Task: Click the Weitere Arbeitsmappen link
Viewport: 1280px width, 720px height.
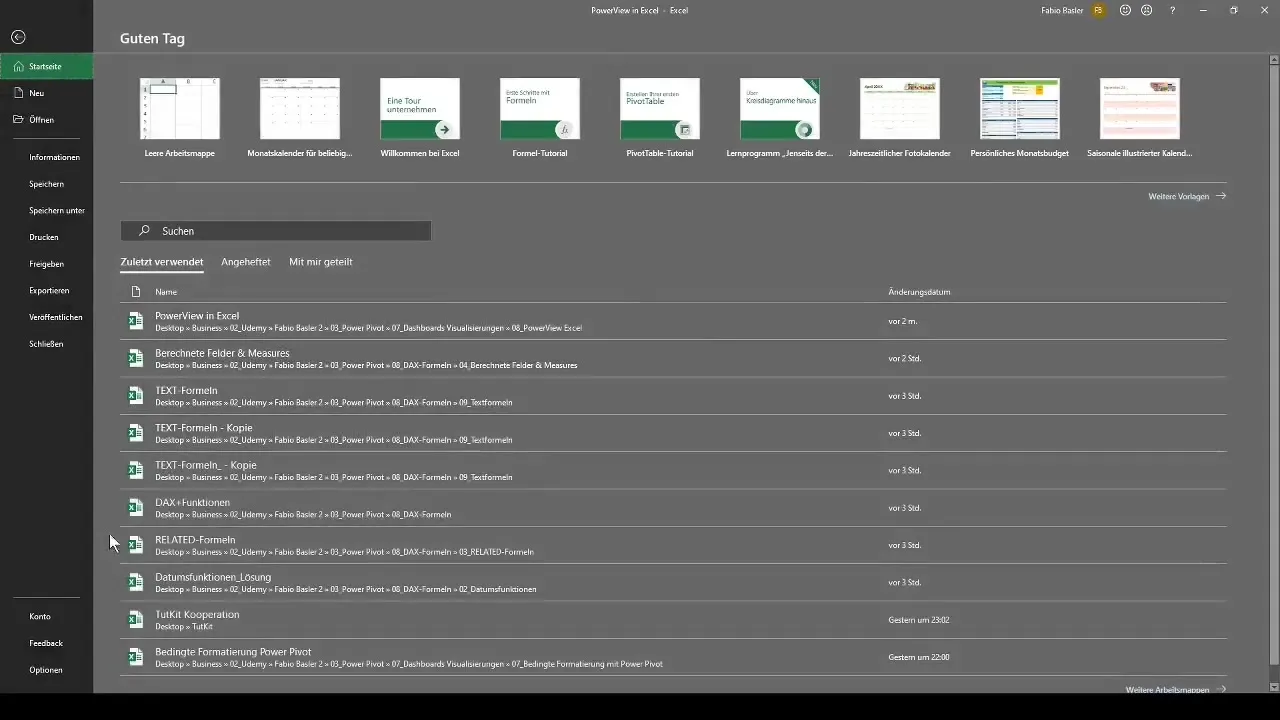Action: (1175, 689)
